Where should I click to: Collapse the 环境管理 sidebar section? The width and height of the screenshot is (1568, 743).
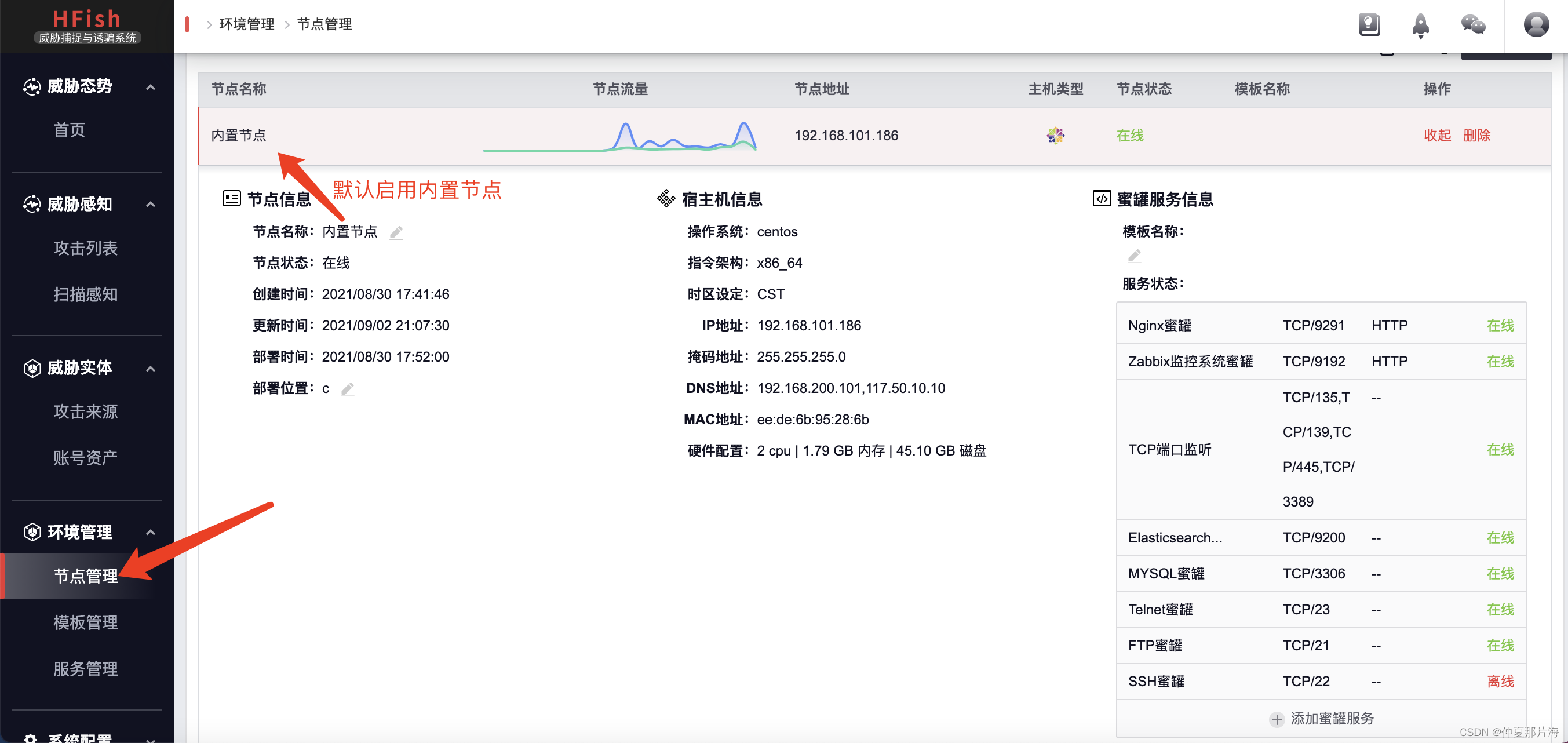pos(151,532)
